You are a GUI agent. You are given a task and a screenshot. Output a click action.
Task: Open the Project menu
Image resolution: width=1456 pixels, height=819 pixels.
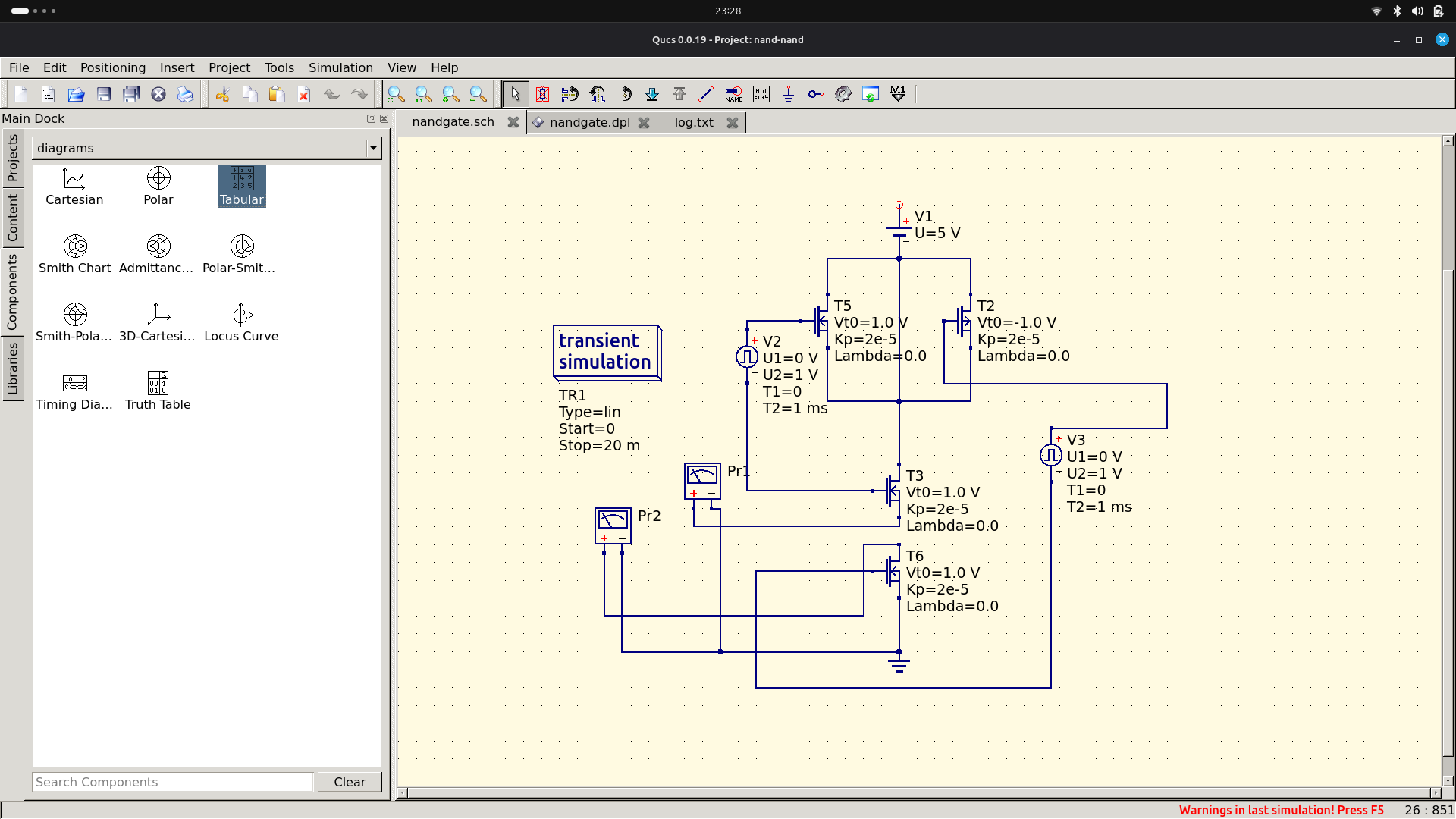pyautogui.click(x=229, y=67)
